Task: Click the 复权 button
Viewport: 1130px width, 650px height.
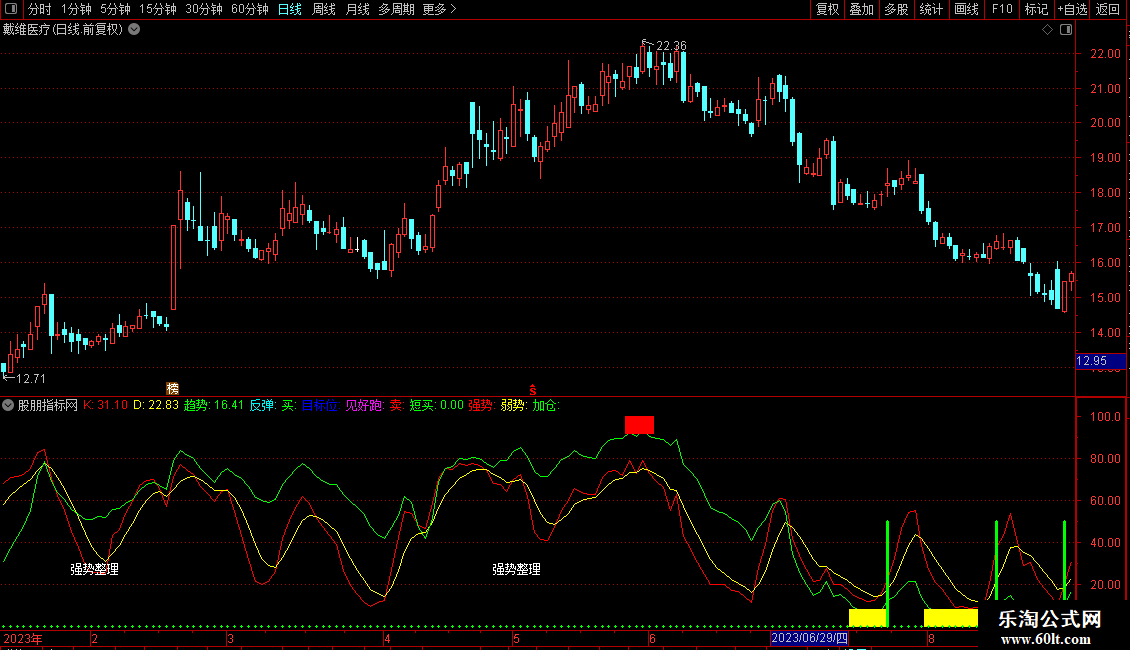Action: pyautogui.click(x=827, y=9)
